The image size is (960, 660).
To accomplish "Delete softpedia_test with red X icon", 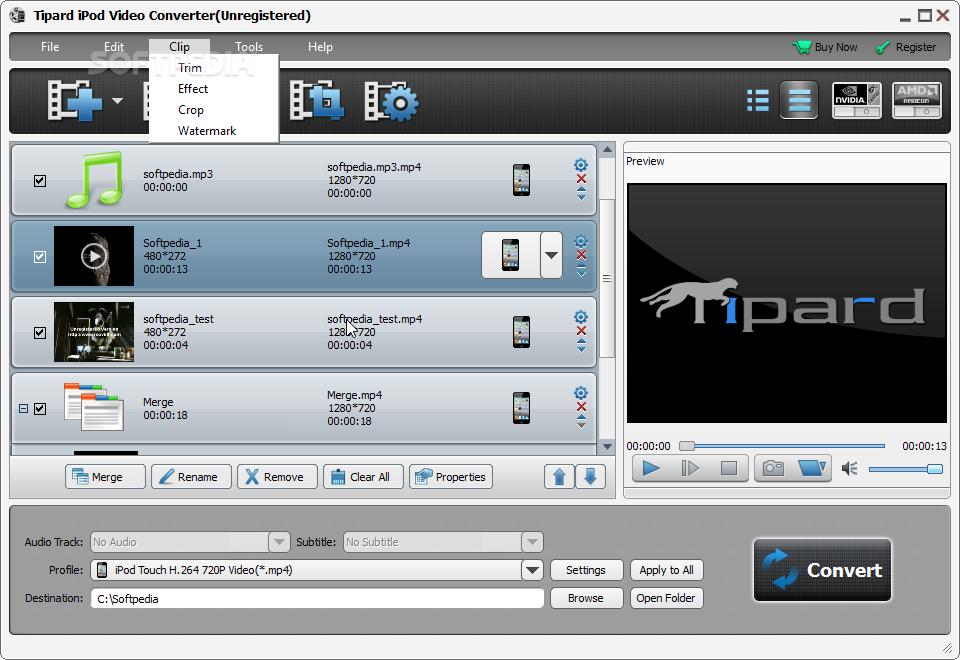I will [x=581, y=331].
